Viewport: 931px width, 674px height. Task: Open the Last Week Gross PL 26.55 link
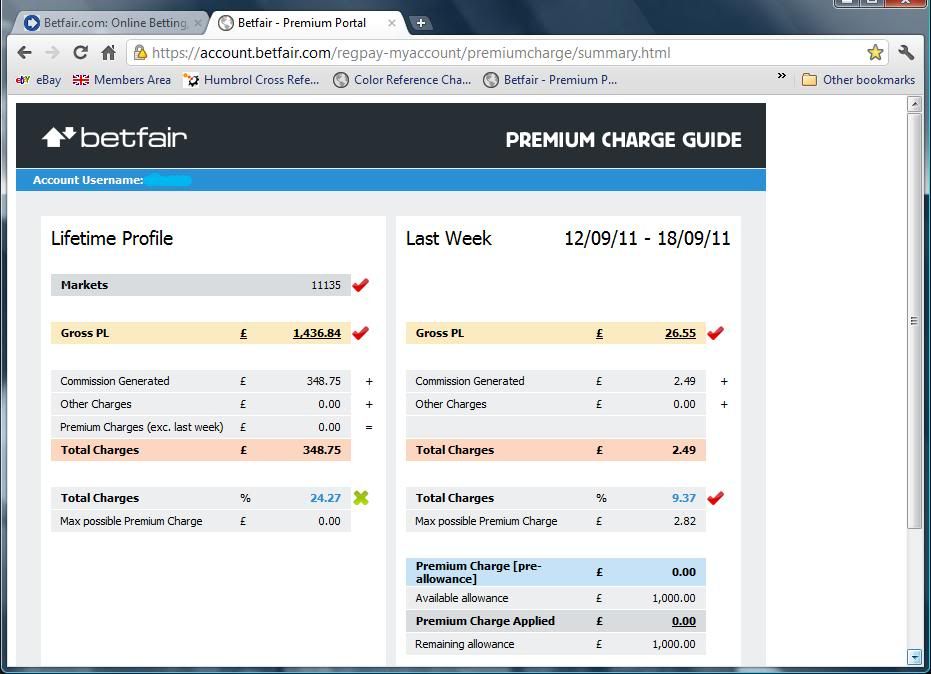click(680, 333)
